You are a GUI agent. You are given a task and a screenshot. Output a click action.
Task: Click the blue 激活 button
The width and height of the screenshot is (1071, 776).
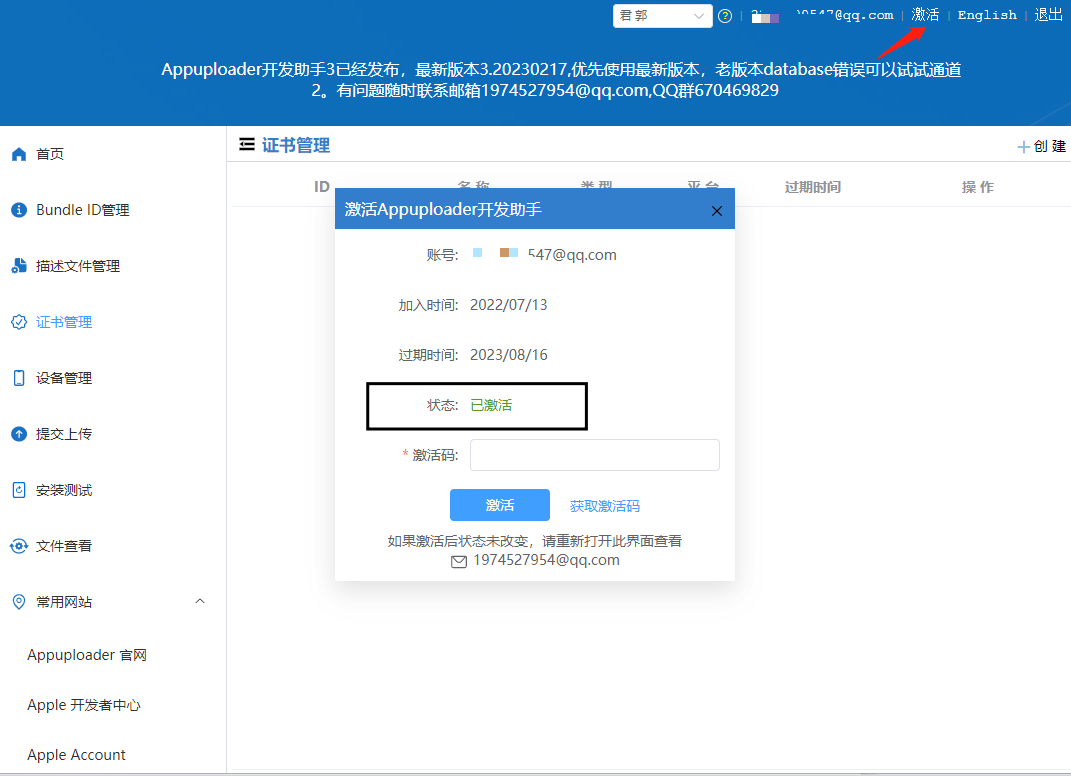pos(500,505)
